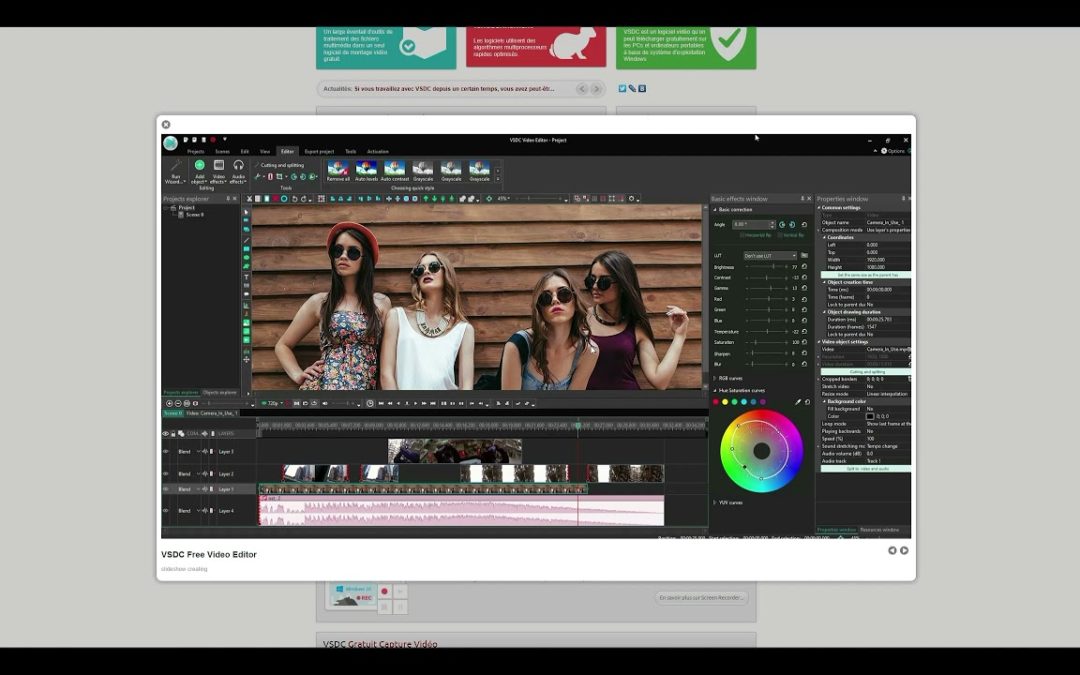
Task: Switch to the Objects explorer tab
Action: 219,393
